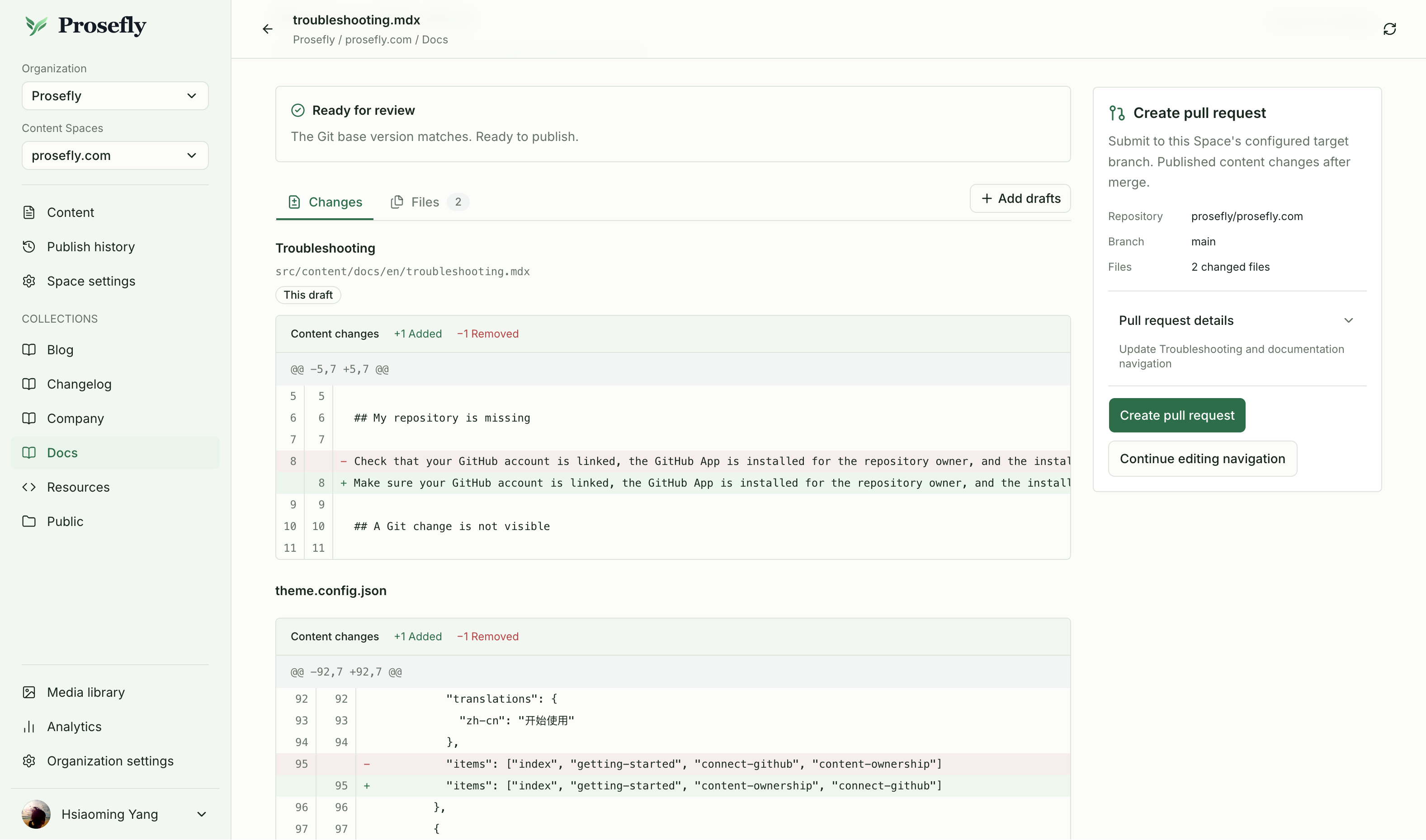This screenshot has height=840, width=1426.
Task: Click the Troubleshooting file heading
Action: [325, 249]
